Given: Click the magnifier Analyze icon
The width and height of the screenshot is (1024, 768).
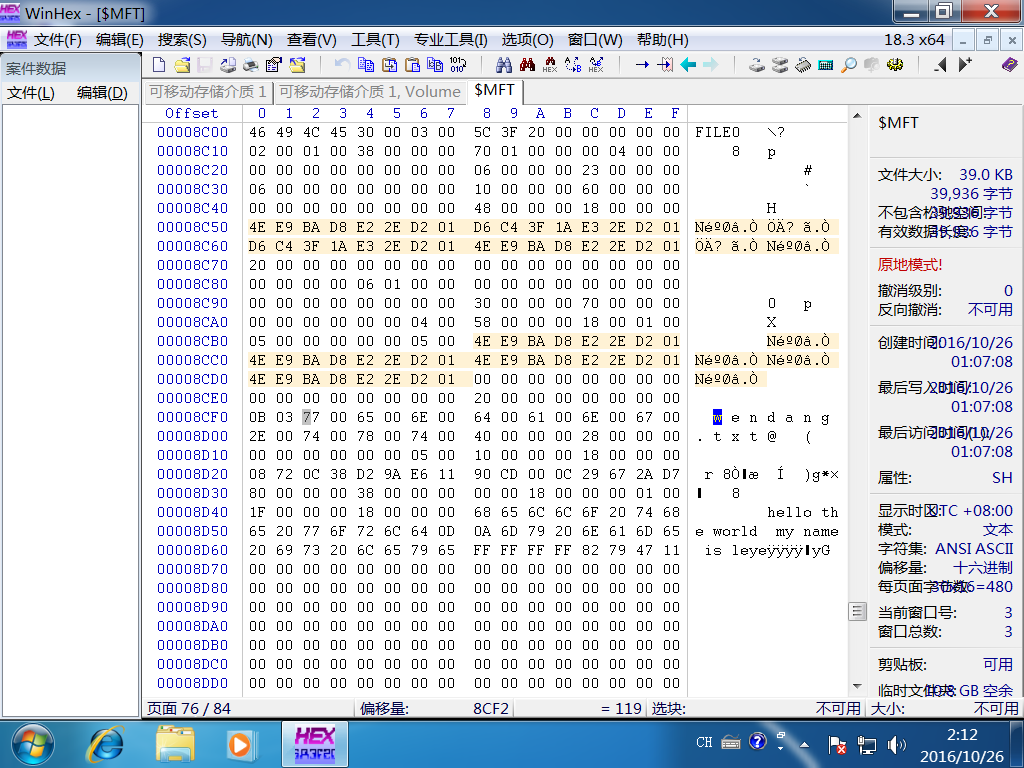Looking at the screenshot, I should point(848,64).
